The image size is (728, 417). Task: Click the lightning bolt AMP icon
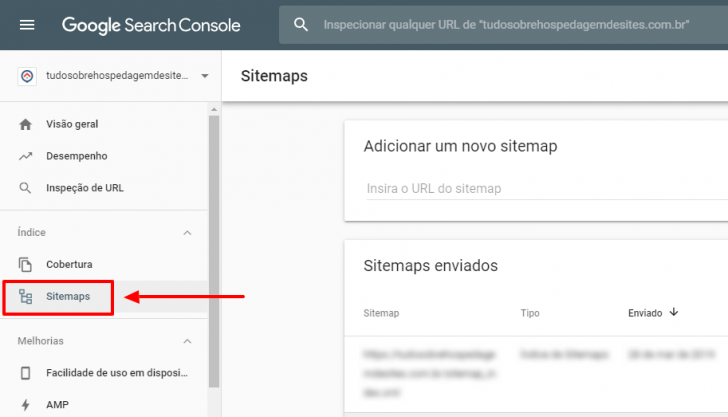pyautogui.click(x=26, y=405)
